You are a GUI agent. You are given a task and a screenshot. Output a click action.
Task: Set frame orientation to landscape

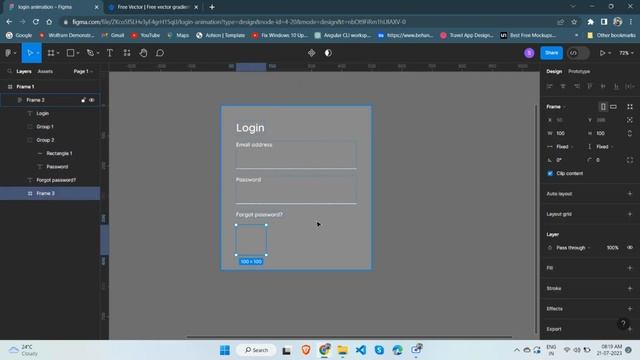[x=613, y=107]
